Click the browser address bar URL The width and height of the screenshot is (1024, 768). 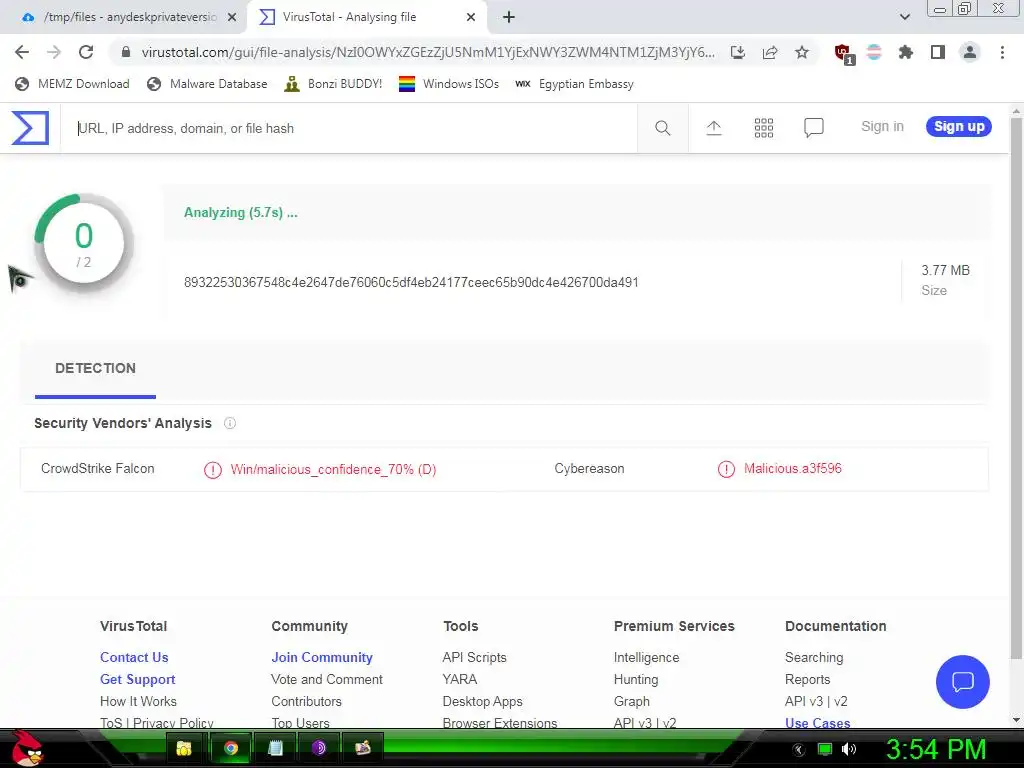428,52
